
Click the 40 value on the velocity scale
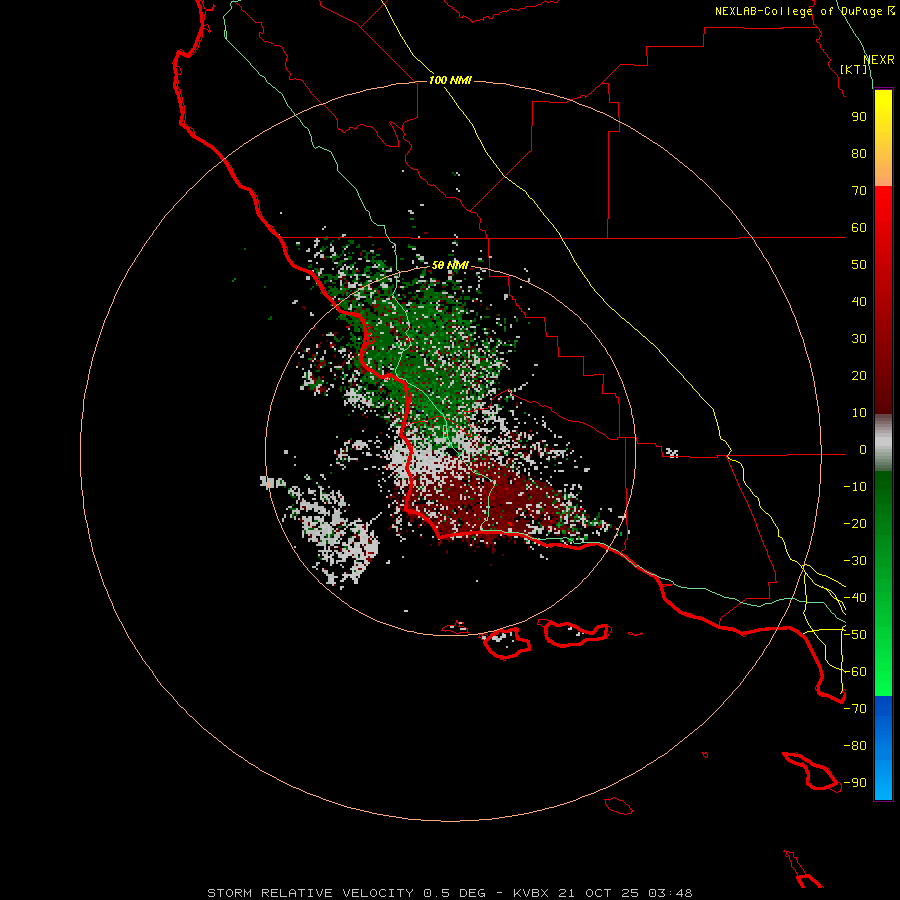point(859,302)
